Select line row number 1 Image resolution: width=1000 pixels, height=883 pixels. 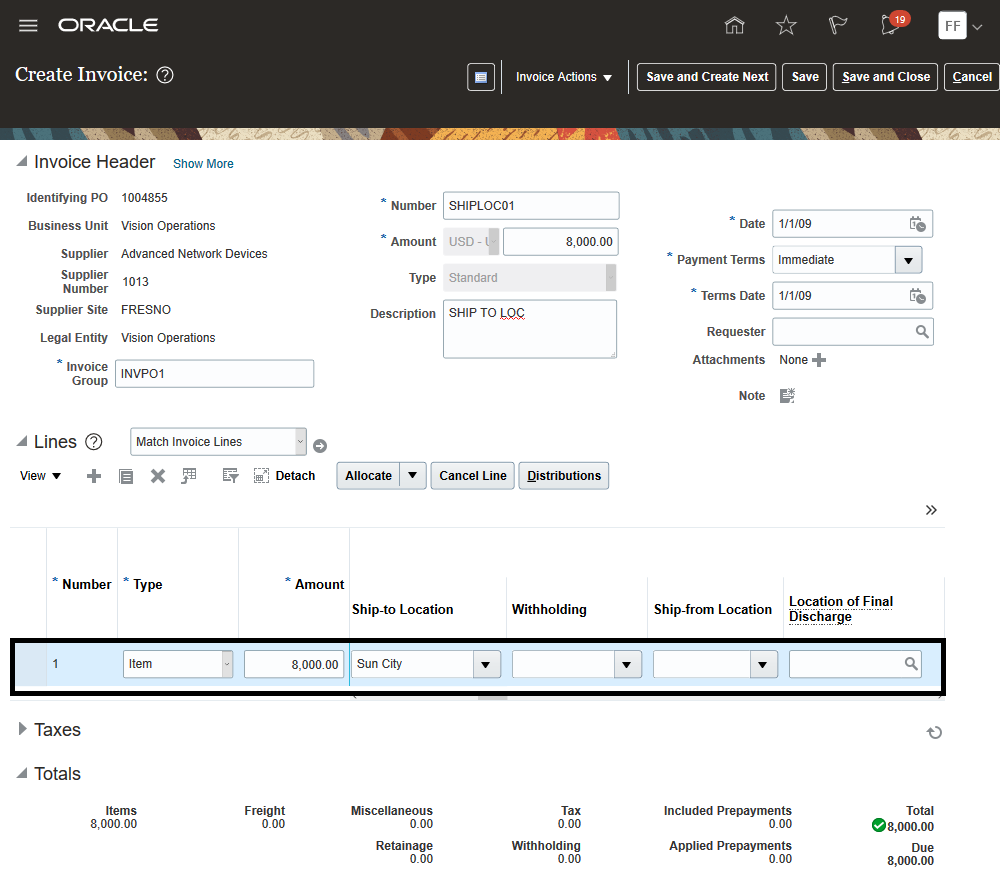click(x=55, y=664)
